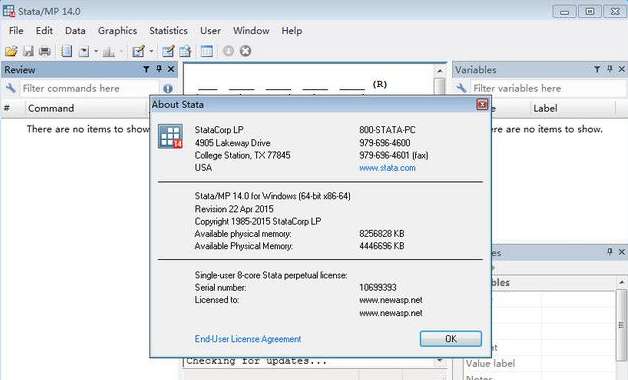
Task: Click the Print toolbar icon
Action: pyautogui.click(x=45, y=51)
